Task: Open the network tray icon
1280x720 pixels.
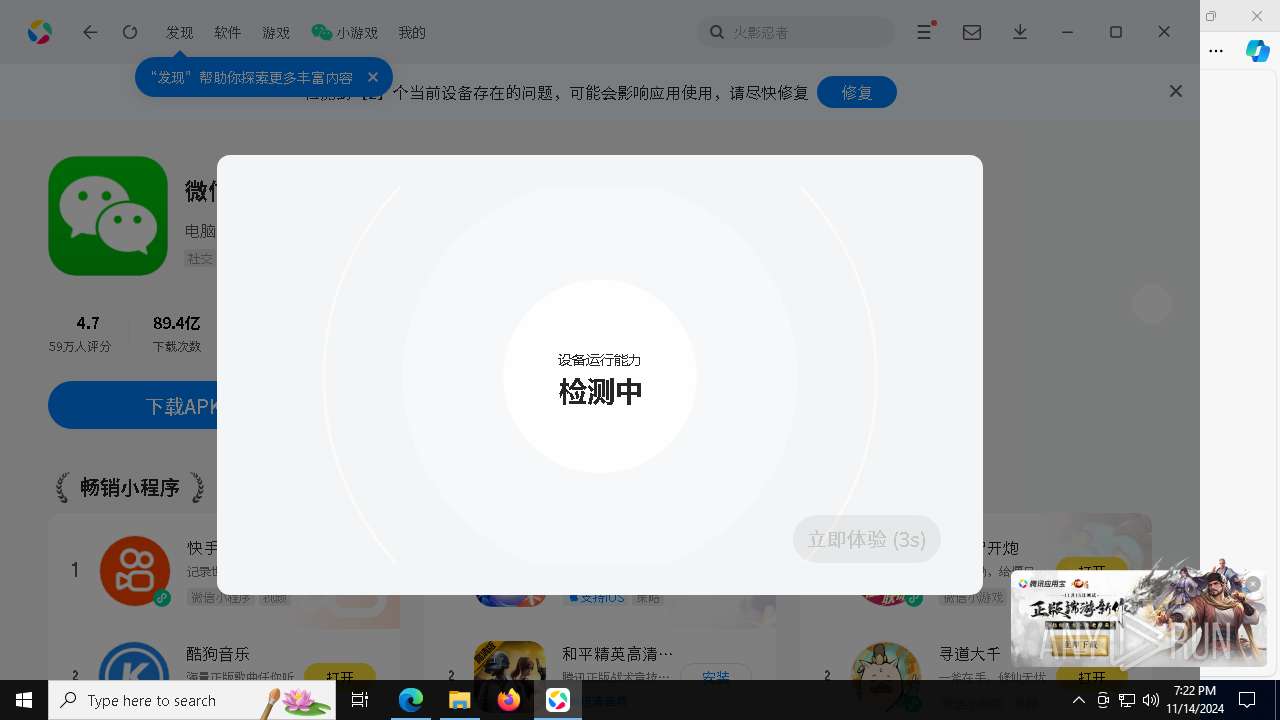Action: (1126, 700)
